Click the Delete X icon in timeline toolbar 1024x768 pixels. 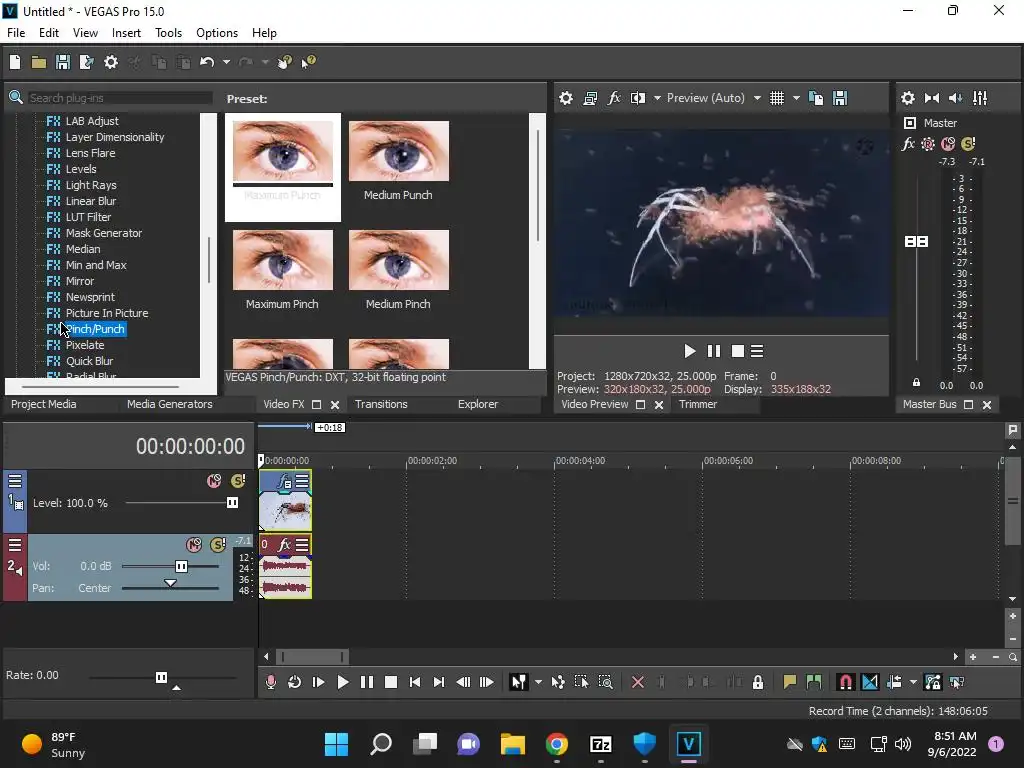(638, 682)
